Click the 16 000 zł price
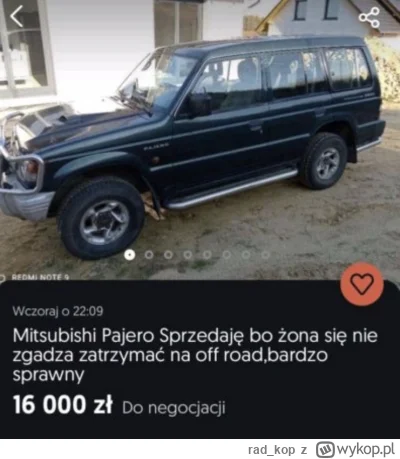 tap(63, 405)
